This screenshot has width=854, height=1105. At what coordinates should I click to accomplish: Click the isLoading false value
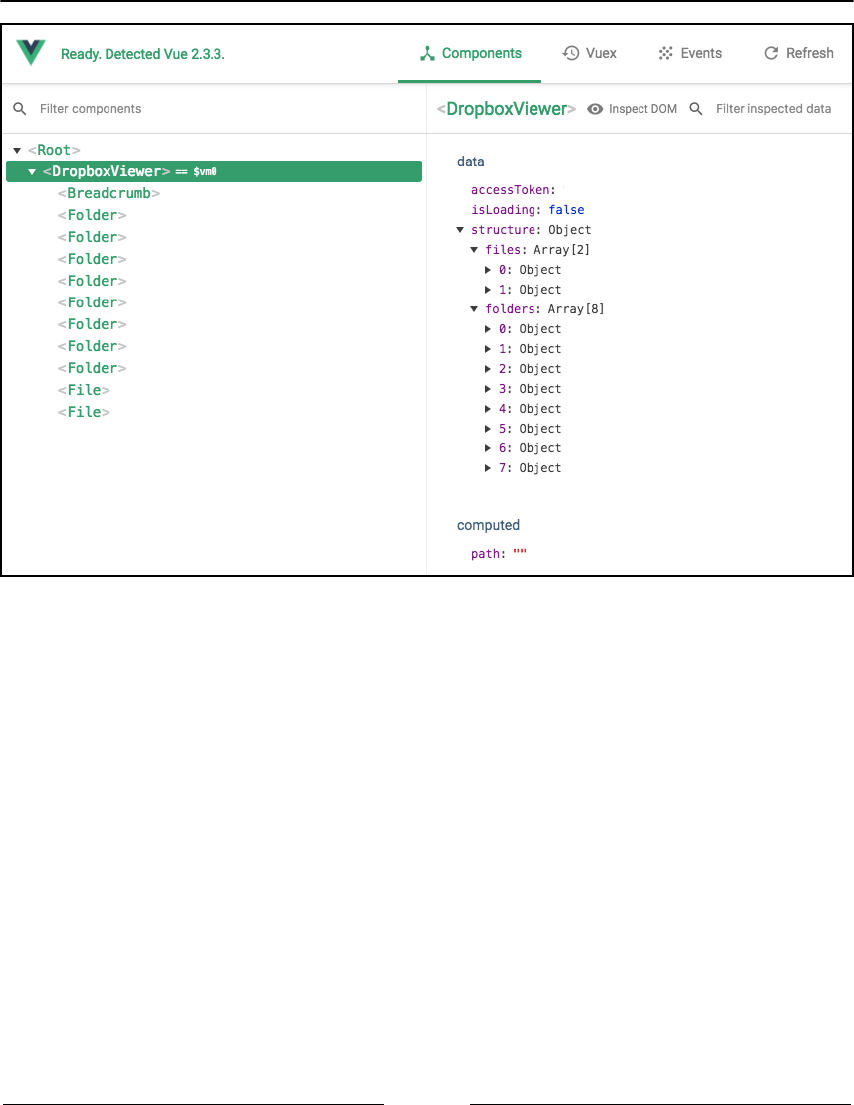pyautogui.click(x=567, y=210)
